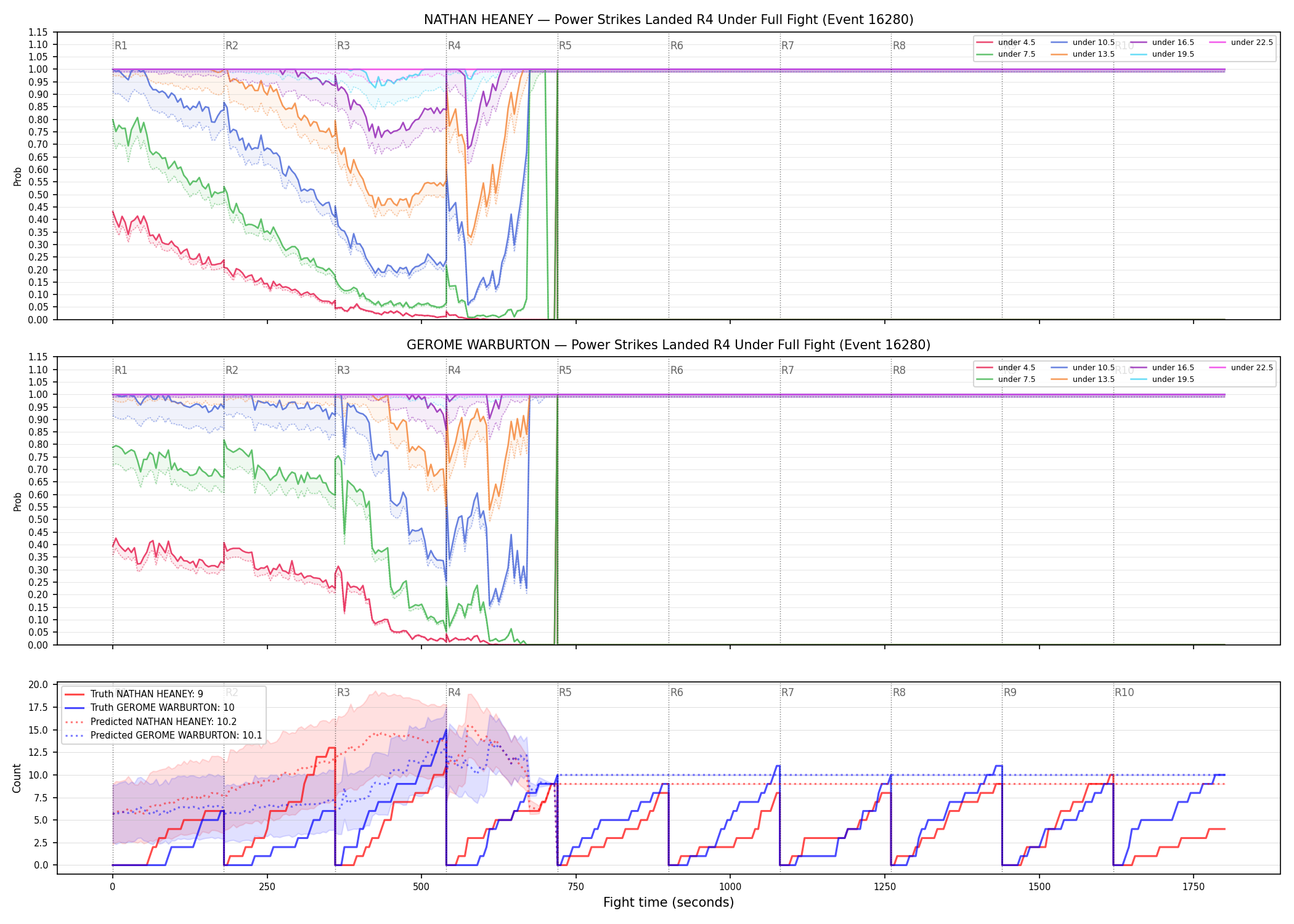Click the R4 round marker in top chart
This screenshot has height=924, width=1294.
coord(454,46)
